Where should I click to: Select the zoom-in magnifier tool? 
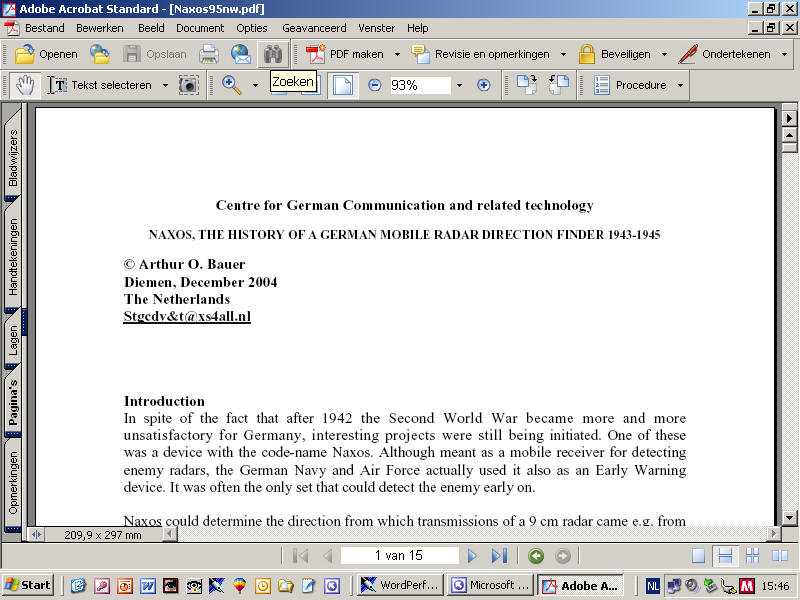232,86
